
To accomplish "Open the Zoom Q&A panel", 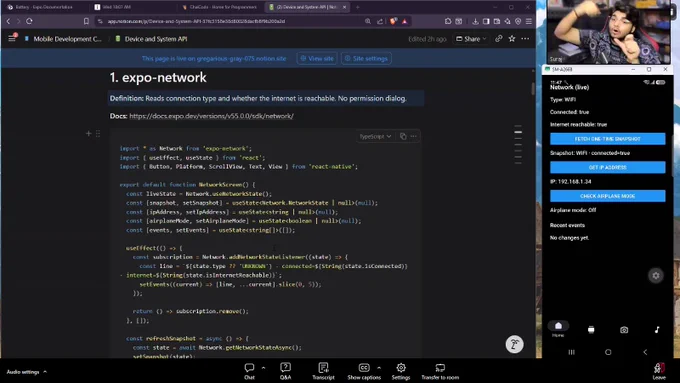I will click(285, 371).
